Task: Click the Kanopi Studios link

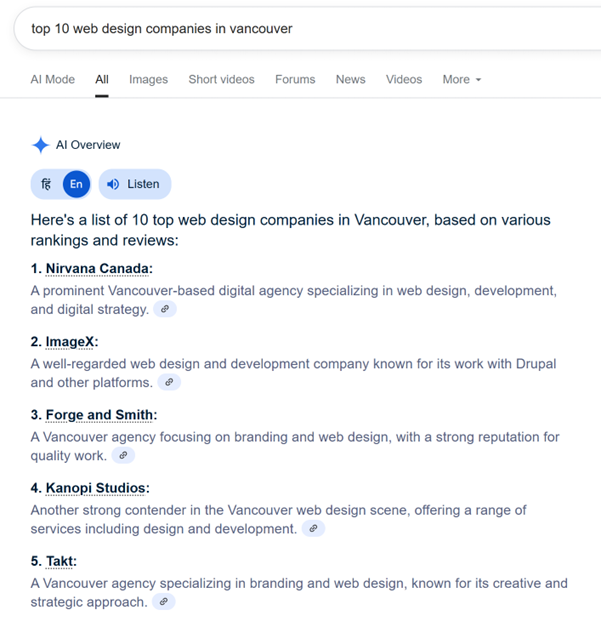Action: point(96,488)
